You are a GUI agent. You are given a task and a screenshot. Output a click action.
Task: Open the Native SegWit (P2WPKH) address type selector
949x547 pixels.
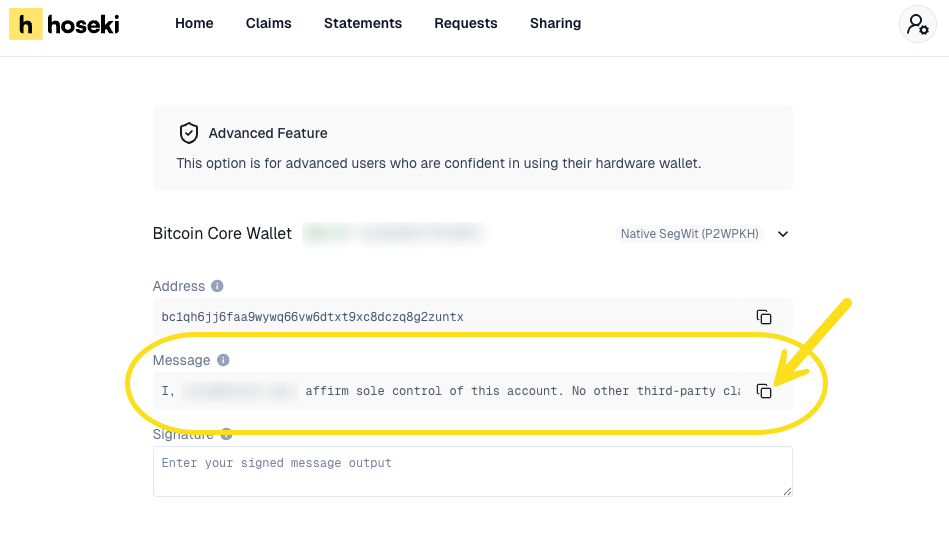coord(689,234)
